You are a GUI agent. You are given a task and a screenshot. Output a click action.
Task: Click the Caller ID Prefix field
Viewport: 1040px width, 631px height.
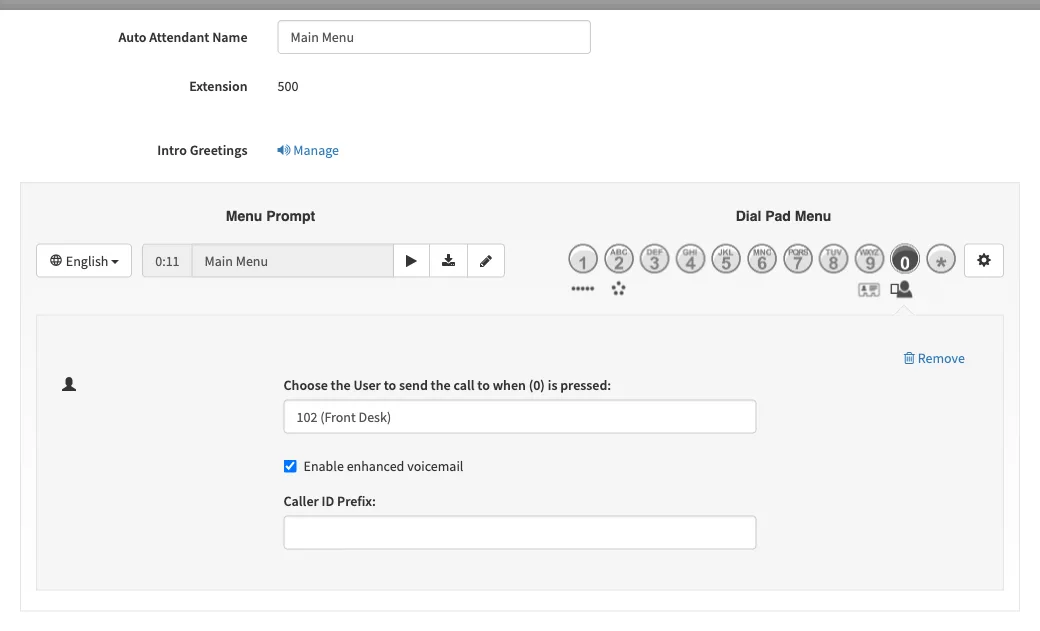pos(520,532)
